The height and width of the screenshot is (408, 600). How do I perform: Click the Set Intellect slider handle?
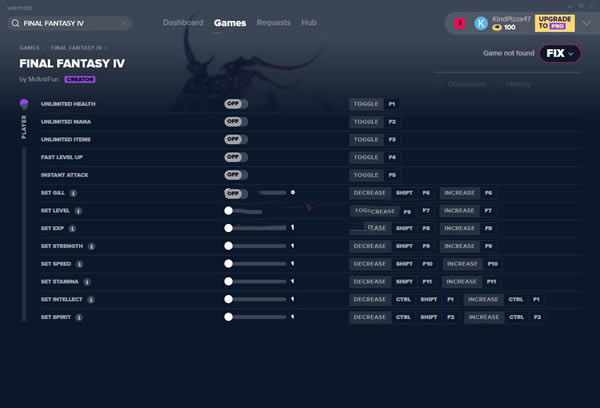tap(229, 299)
